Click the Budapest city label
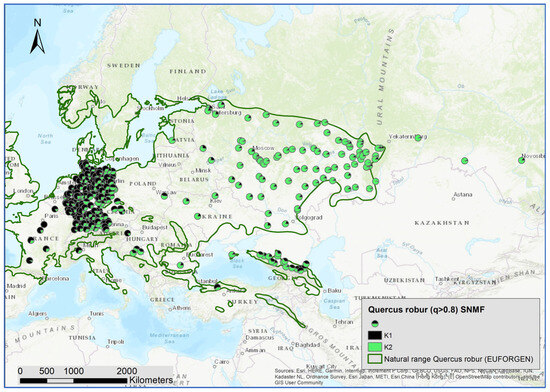The image size is (550, 392). (155, 228)
